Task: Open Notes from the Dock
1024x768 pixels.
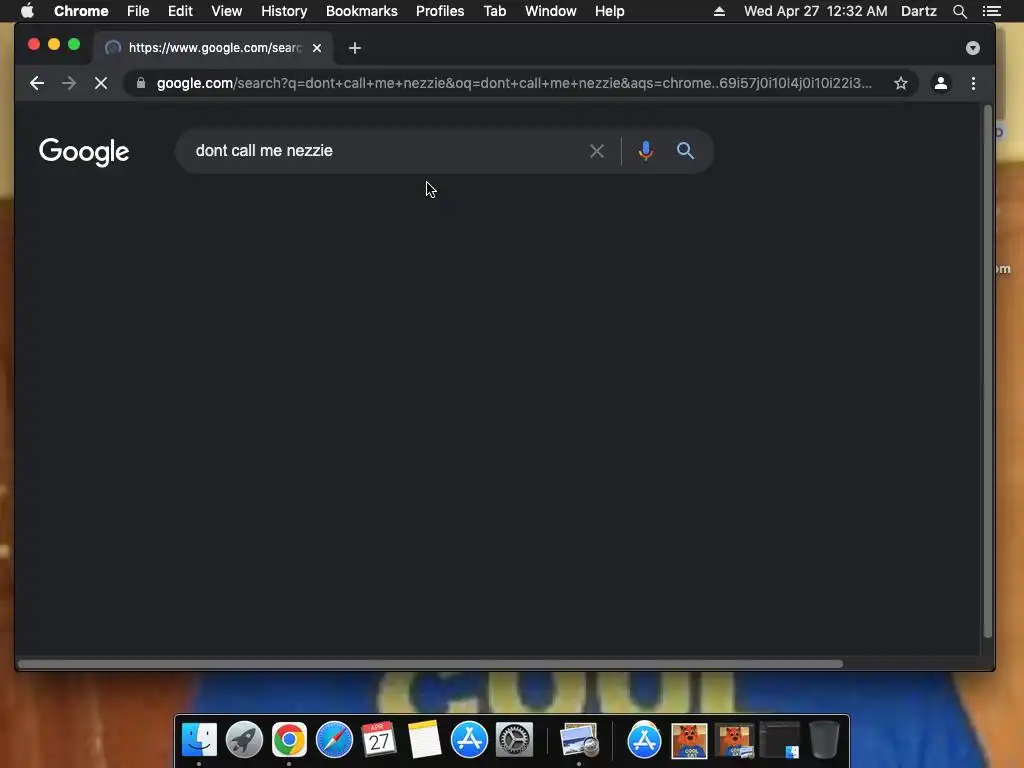Action: pos(424,740)
